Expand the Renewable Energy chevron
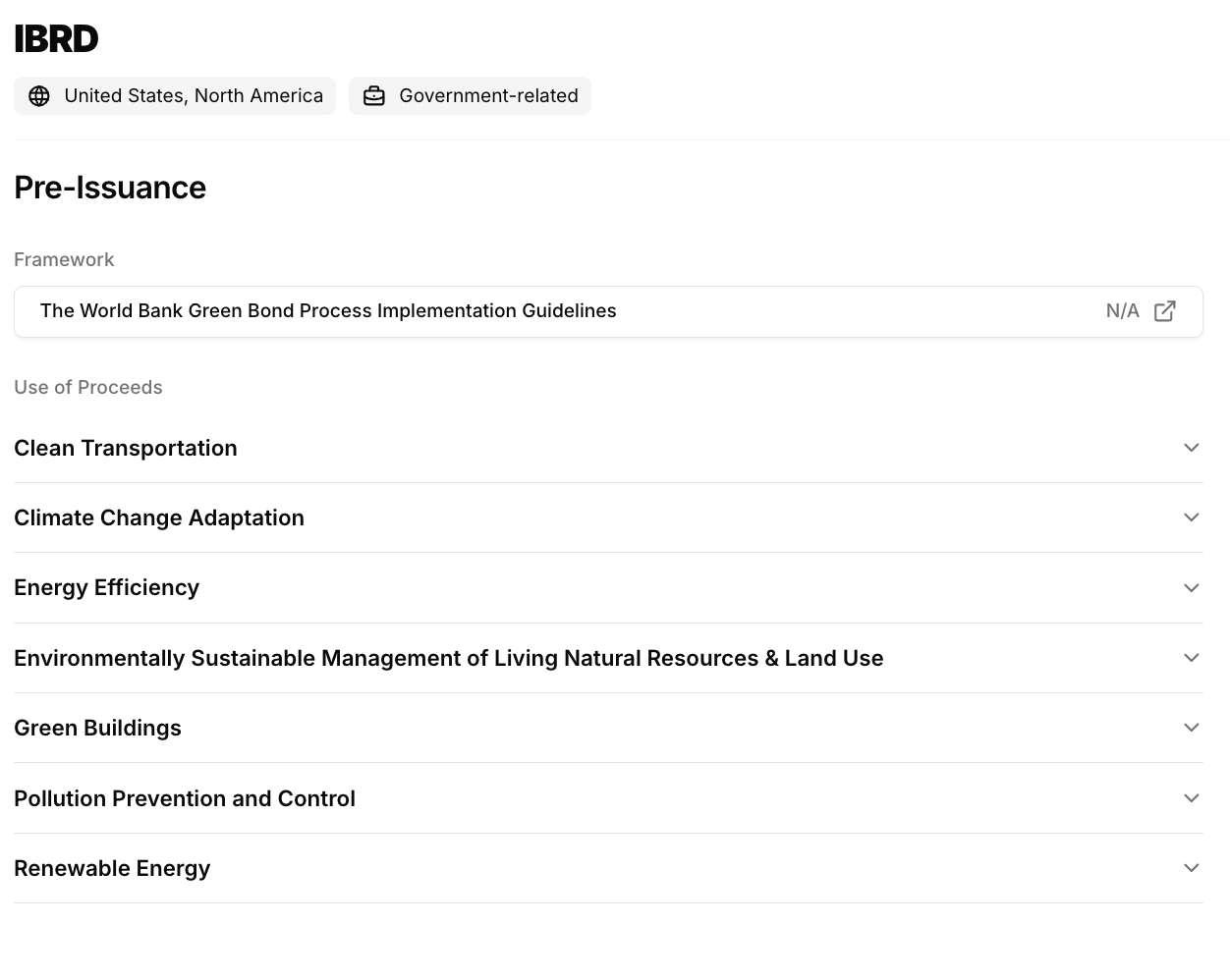 pyautogui.click(x=1192, y=868)
